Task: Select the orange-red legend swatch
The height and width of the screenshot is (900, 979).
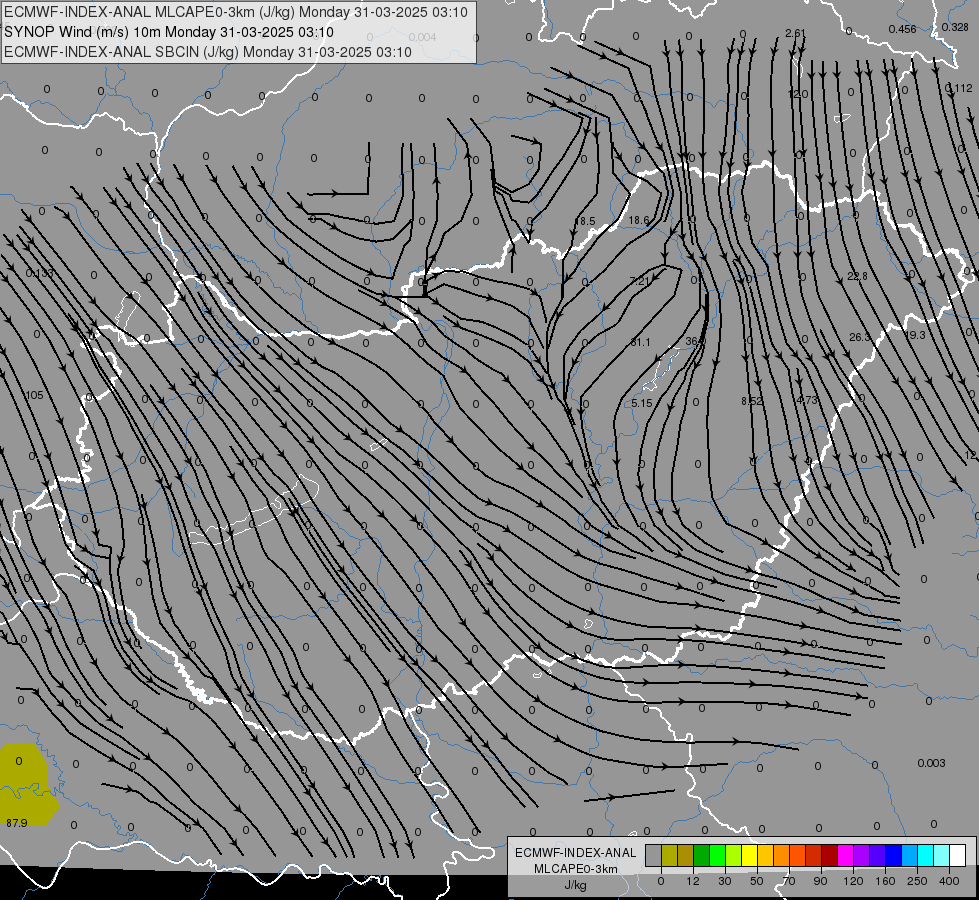Action: click(x=797, y=855)
